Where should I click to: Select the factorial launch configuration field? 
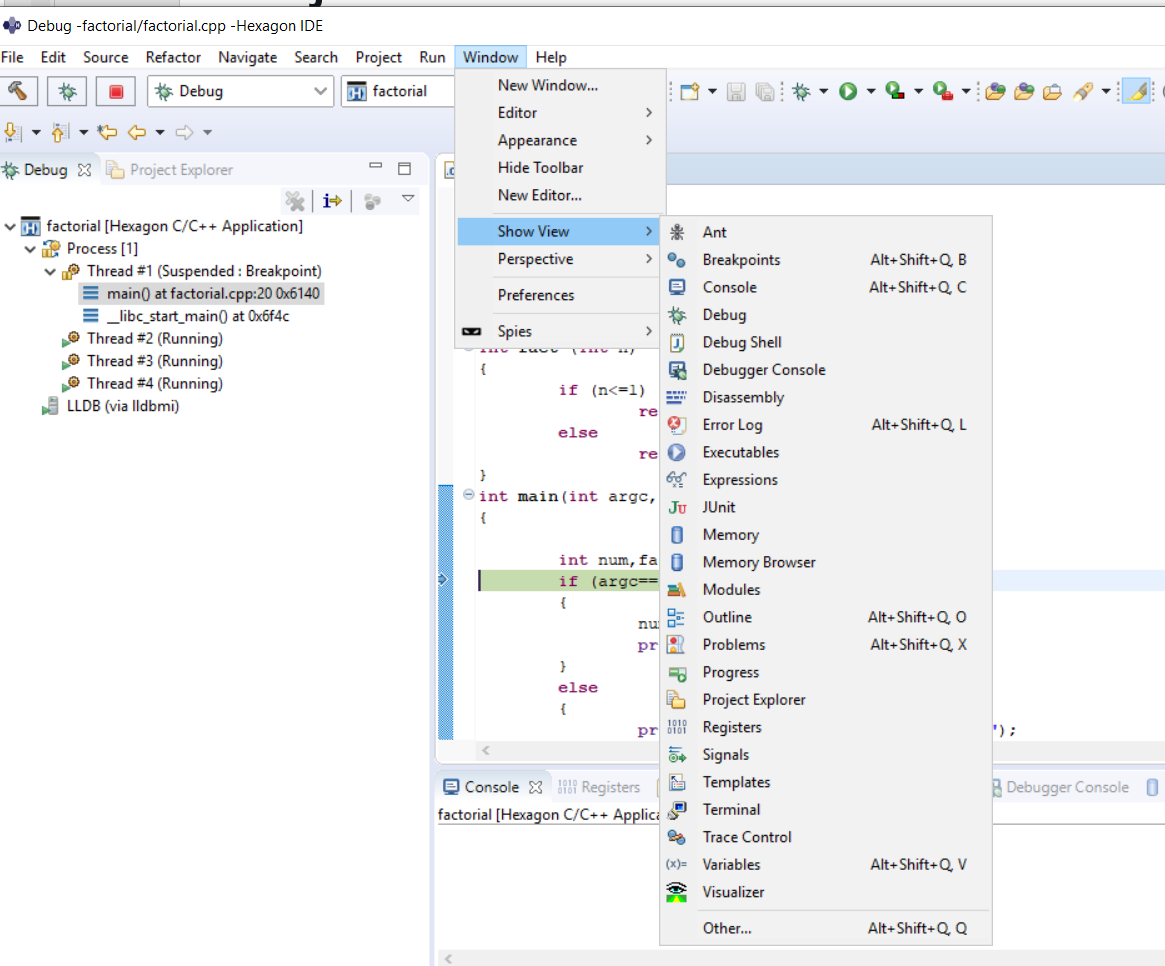397,91
